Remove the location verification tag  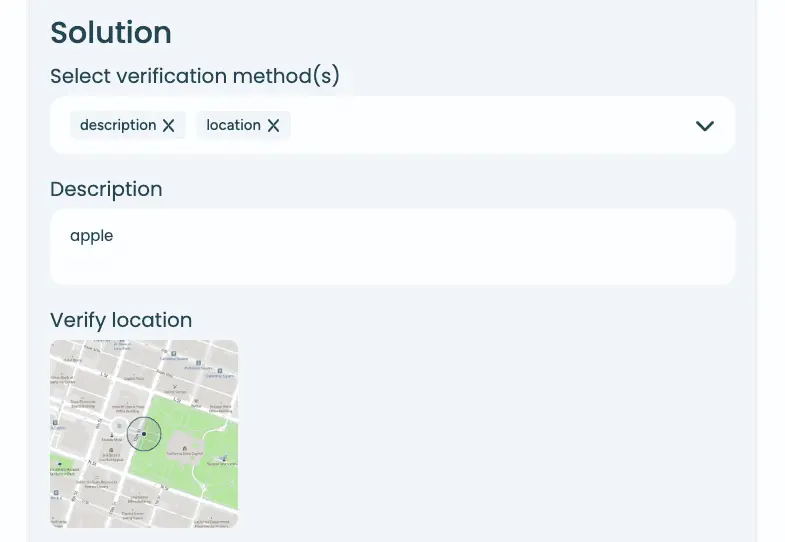pos(273,126)
